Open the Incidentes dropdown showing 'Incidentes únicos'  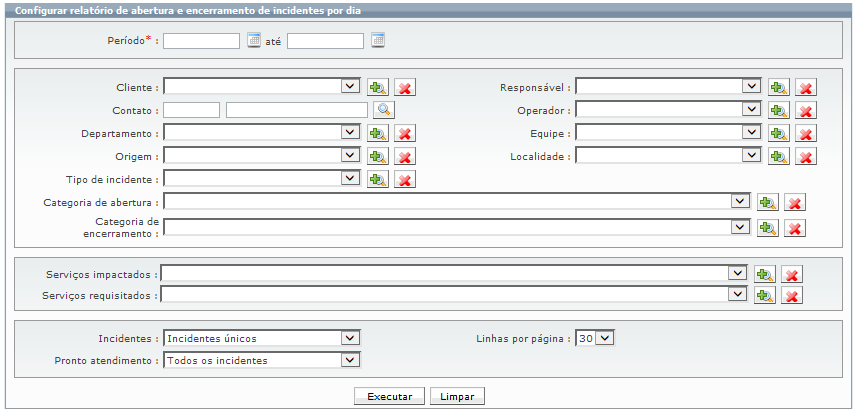[x=262, y=338]
